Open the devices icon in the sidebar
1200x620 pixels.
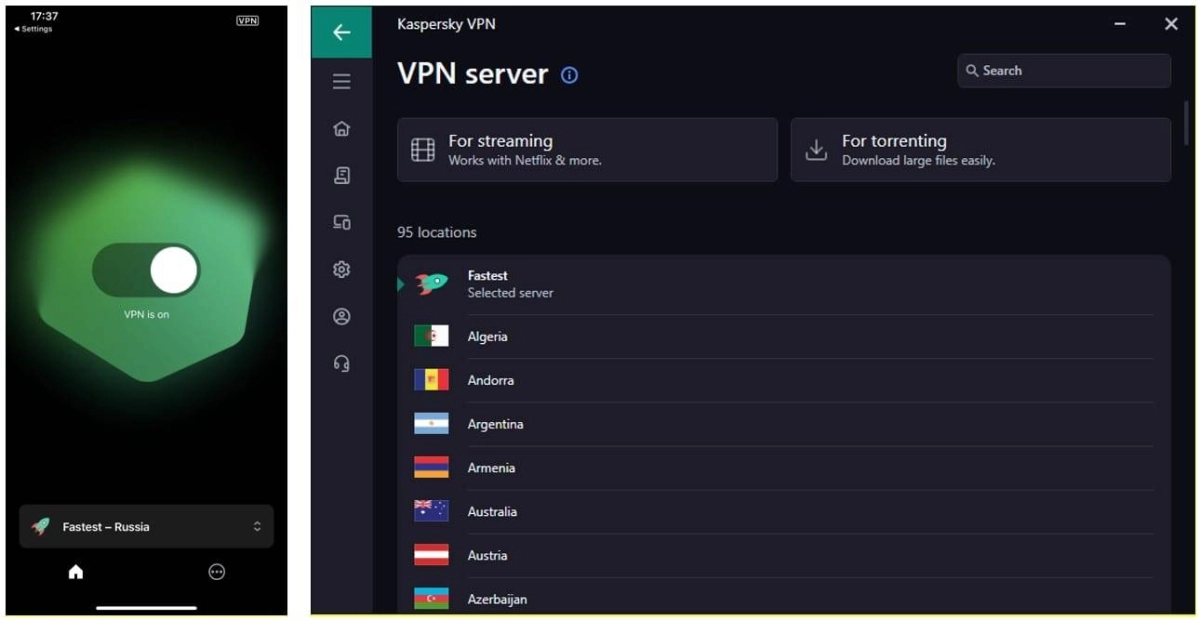[x=341, y=223]
